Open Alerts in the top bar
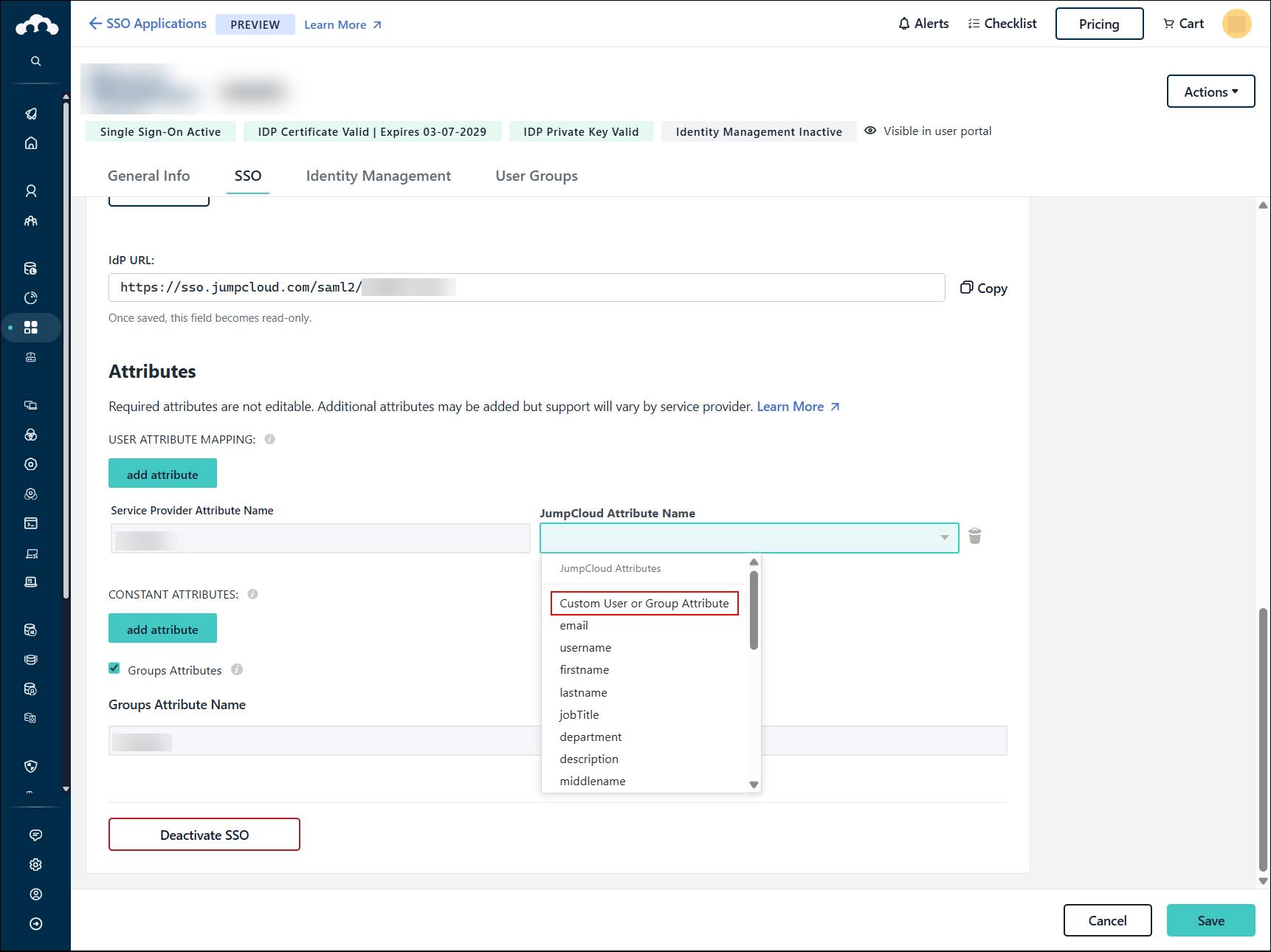 [923, 24]
